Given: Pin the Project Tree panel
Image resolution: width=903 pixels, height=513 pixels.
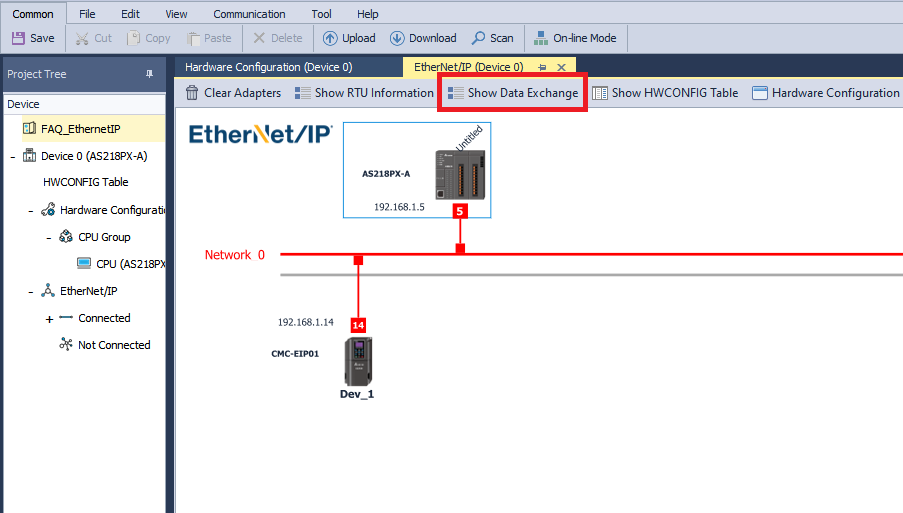Looking at the screenshot, I should 150,74.
